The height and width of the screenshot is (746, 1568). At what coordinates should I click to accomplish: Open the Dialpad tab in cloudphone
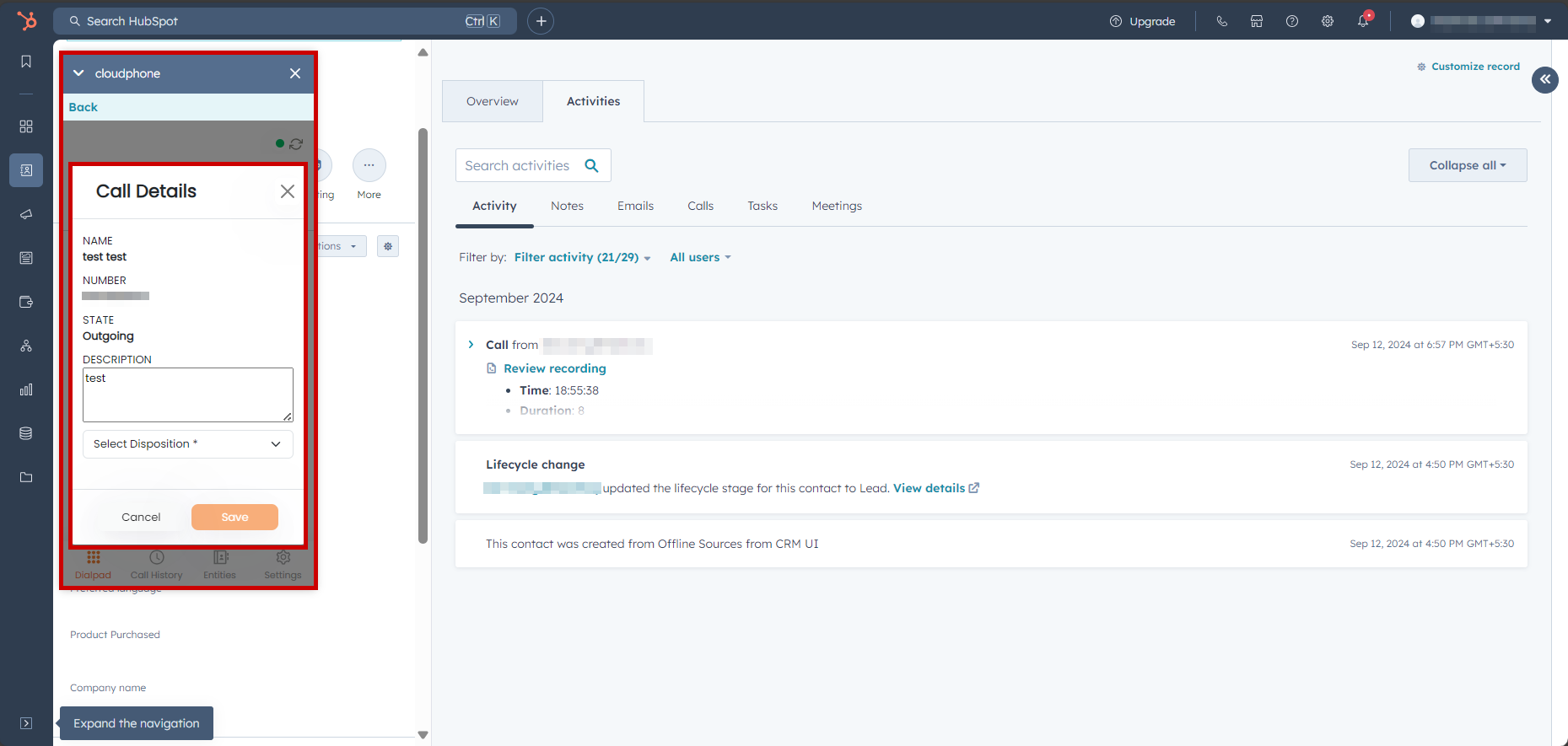[93, 565]
